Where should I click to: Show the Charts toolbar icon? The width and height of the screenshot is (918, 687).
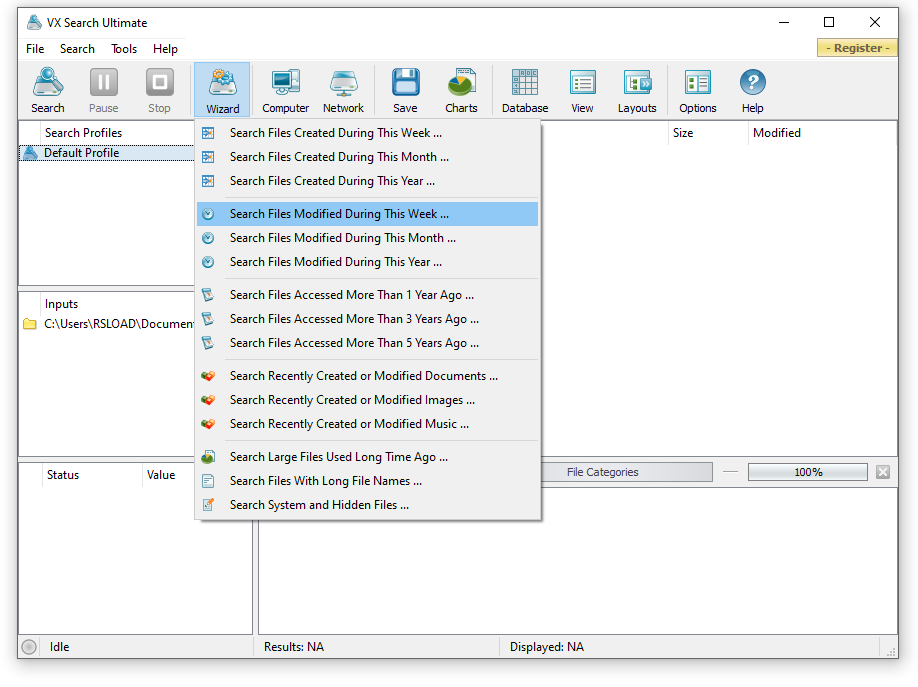[x=461, y=90]
